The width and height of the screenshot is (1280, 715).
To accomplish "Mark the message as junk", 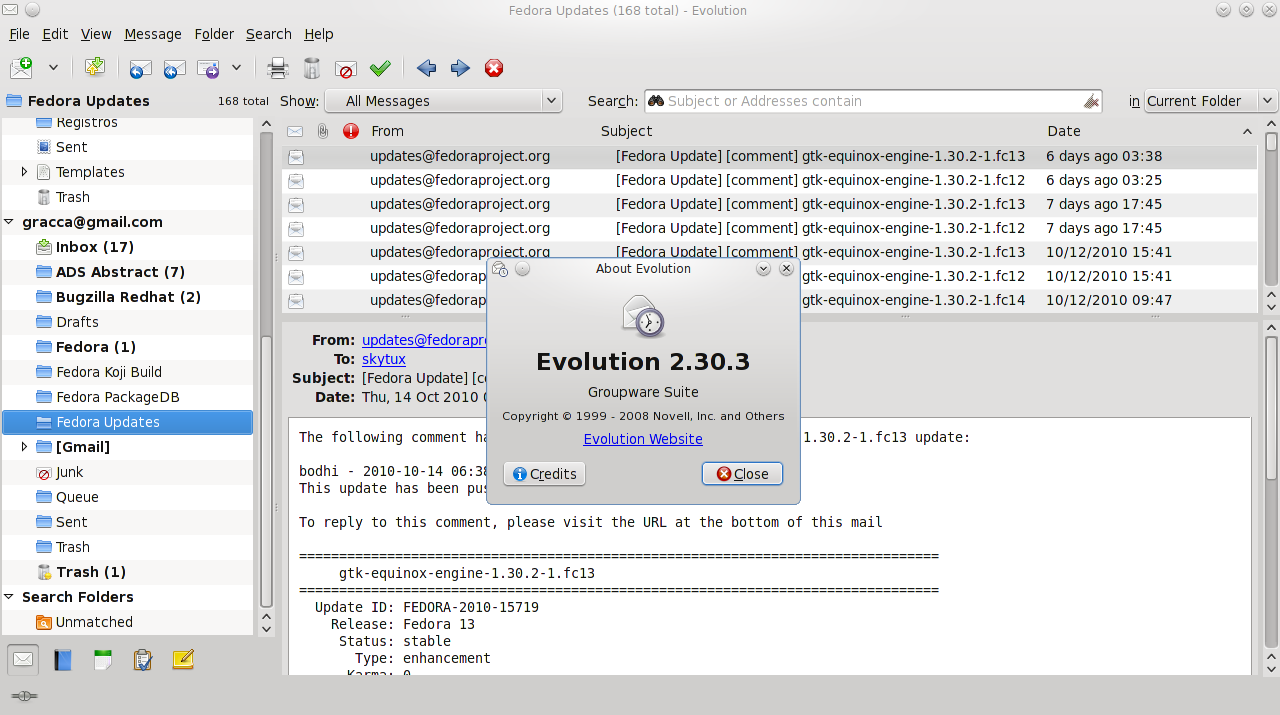I will point(346,69).
